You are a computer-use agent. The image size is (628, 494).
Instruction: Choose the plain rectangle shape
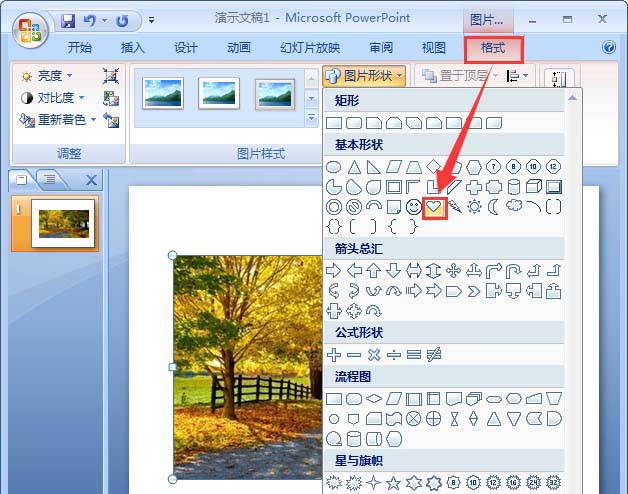click(334, 123)
